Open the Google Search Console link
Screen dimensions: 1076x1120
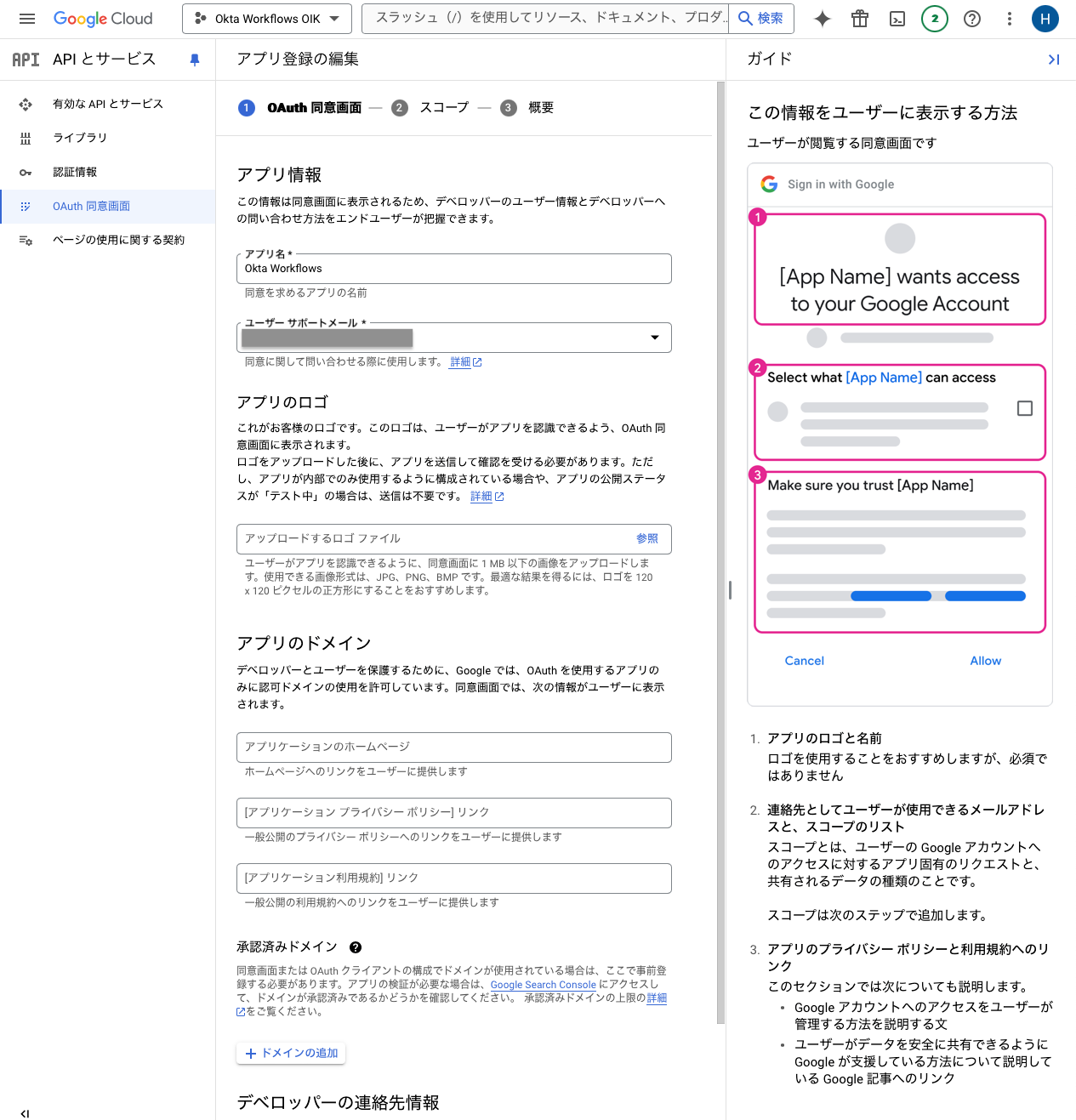543,985
